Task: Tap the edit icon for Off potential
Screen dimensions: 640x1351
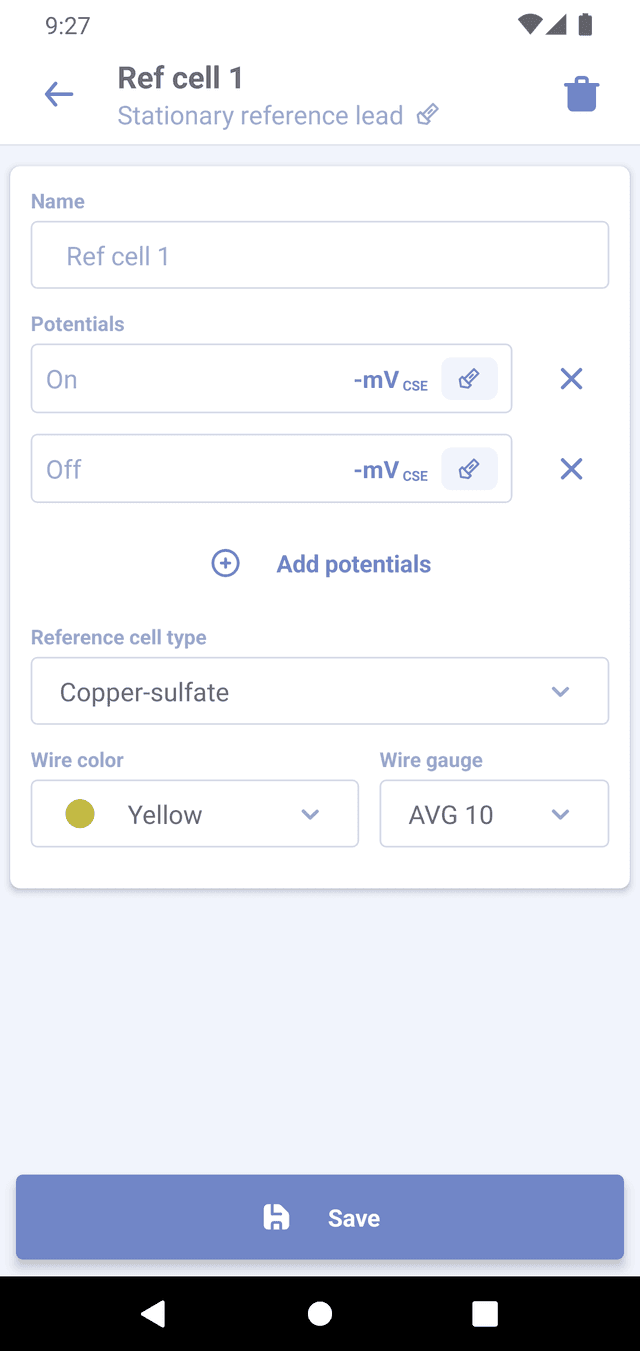Action: point(469,469)
